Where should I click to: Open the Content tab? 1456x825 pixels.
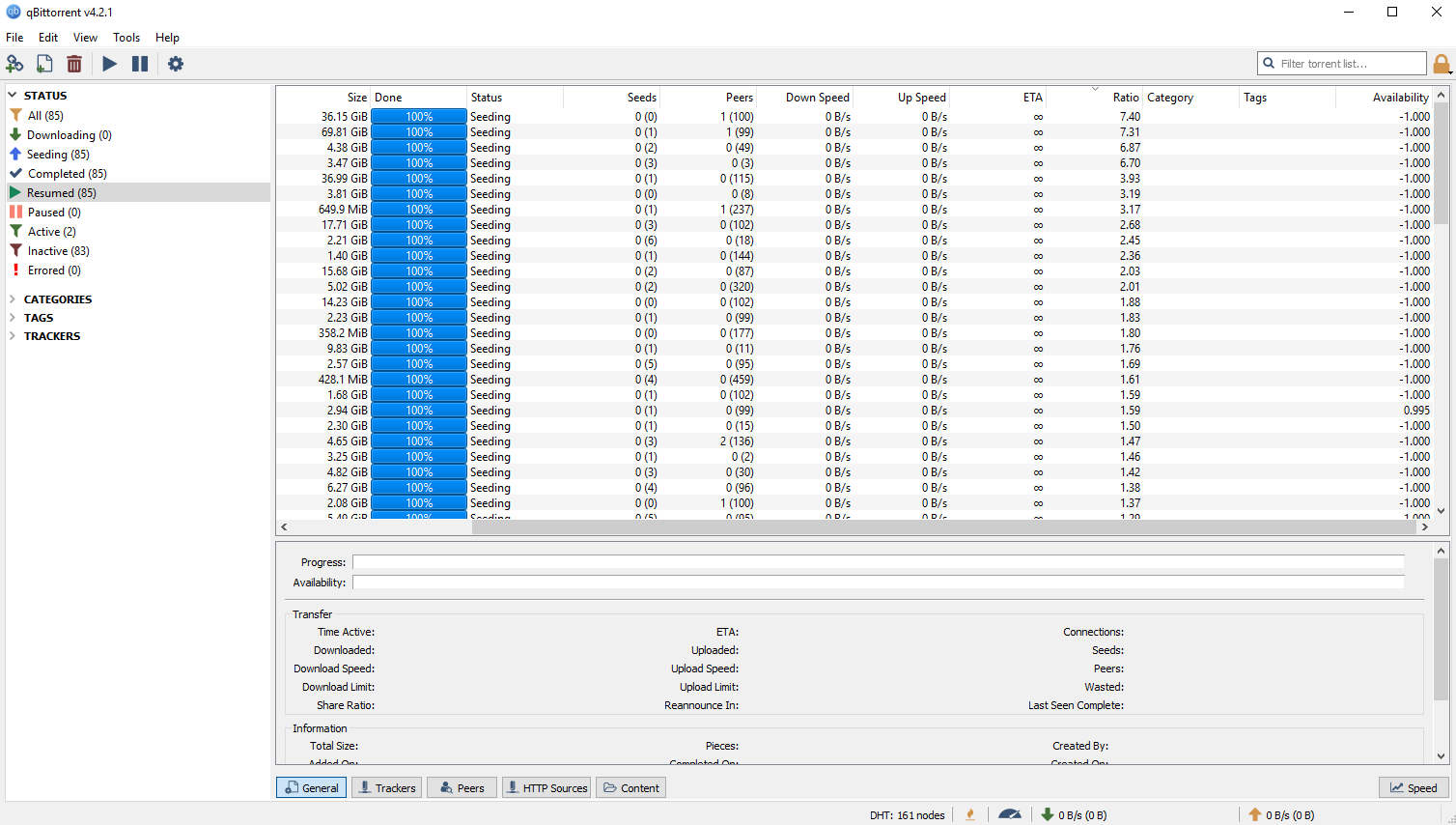pyautogui.click(x=630, y=787)
